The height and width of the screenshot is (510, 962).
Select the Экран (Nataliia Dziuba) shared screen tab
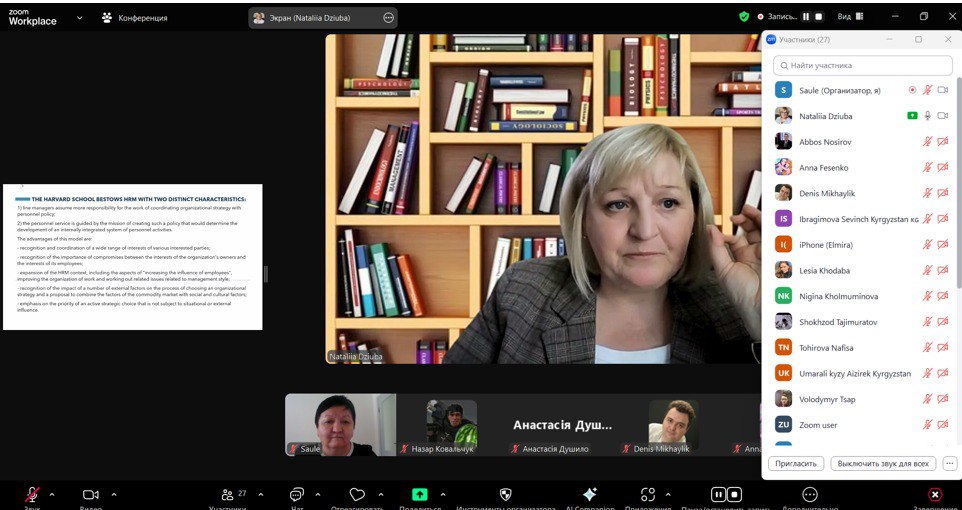(x=323, y=18)
